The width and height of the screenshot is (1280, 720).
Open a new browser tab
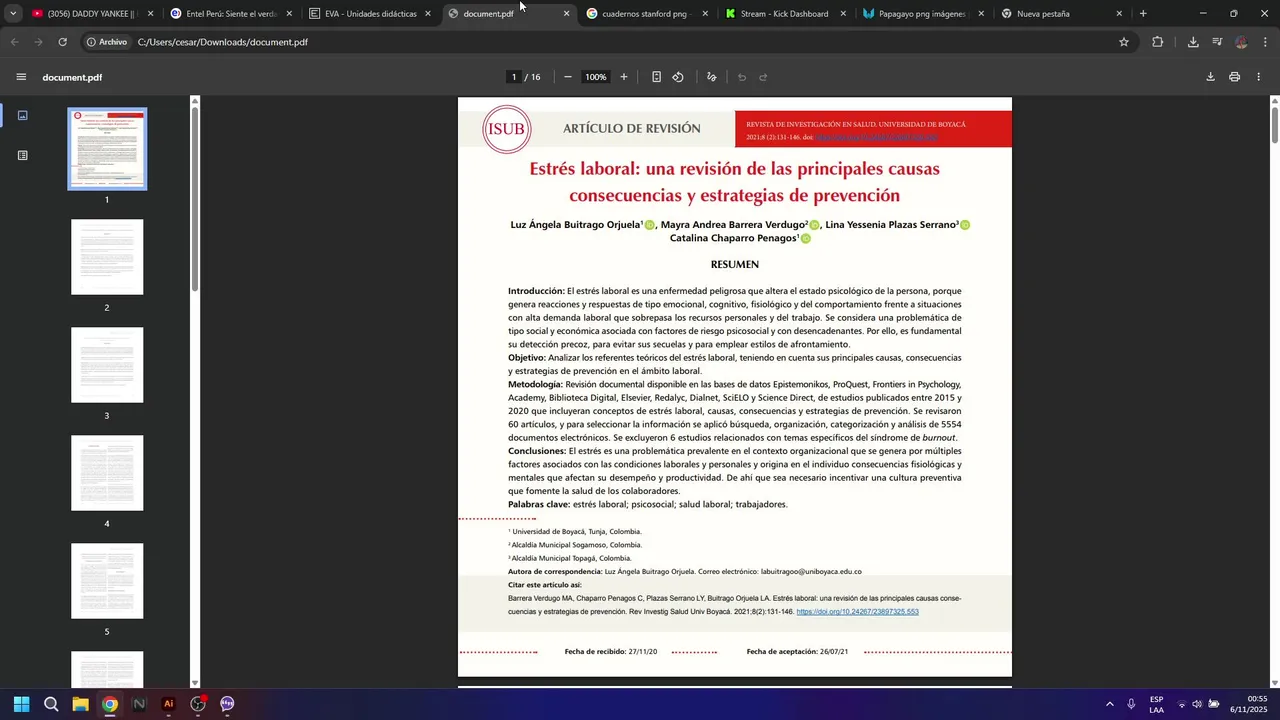[x=1143, y=14]
